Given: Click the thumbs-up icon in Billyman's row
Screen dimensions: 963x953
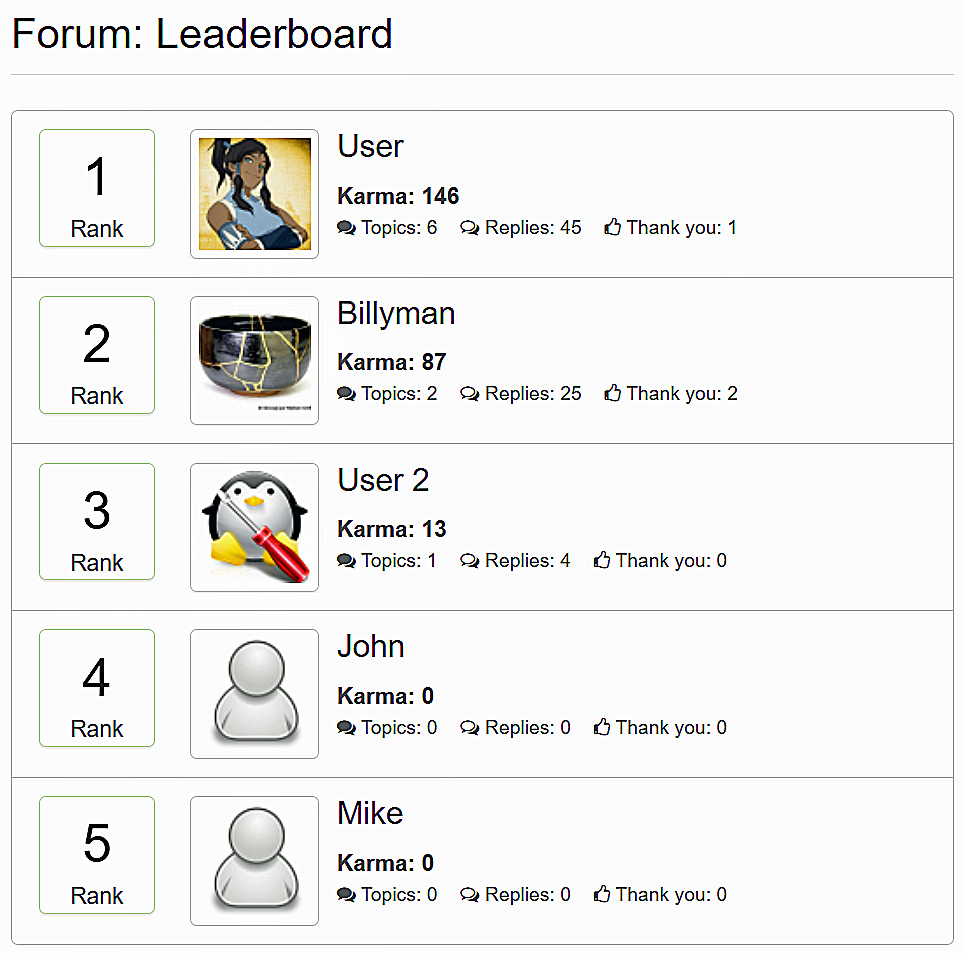Looking at the screenshot, I should [612, 393].
